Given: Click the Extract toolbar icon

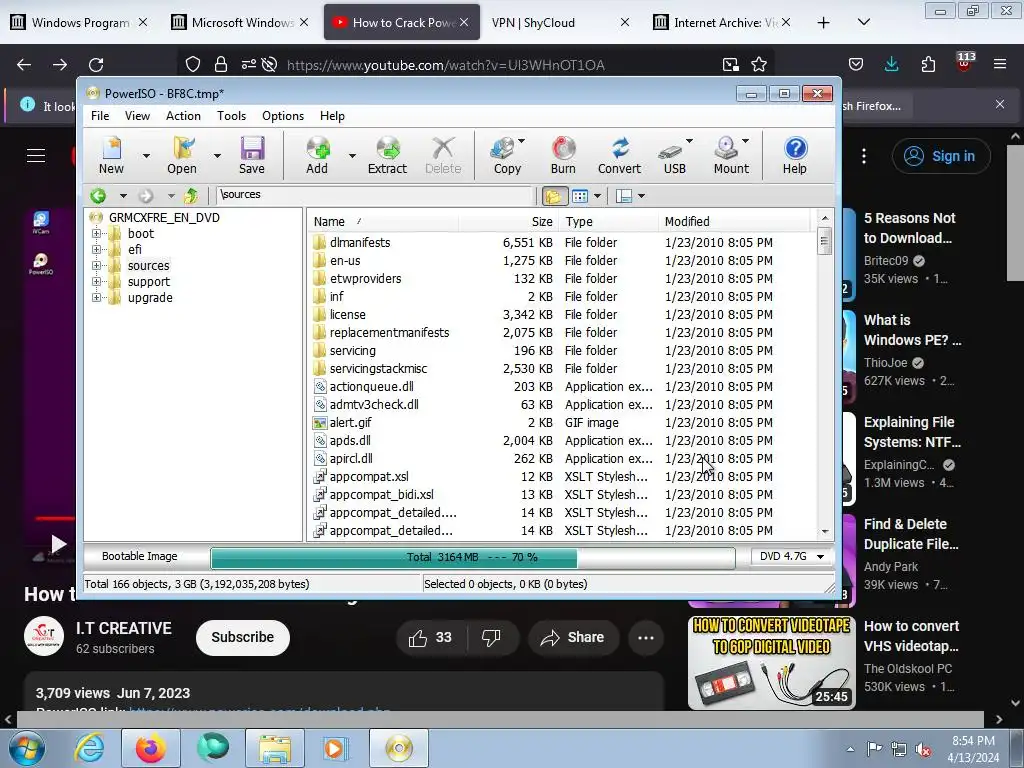Looking at the screenshot, I should 387,148.
